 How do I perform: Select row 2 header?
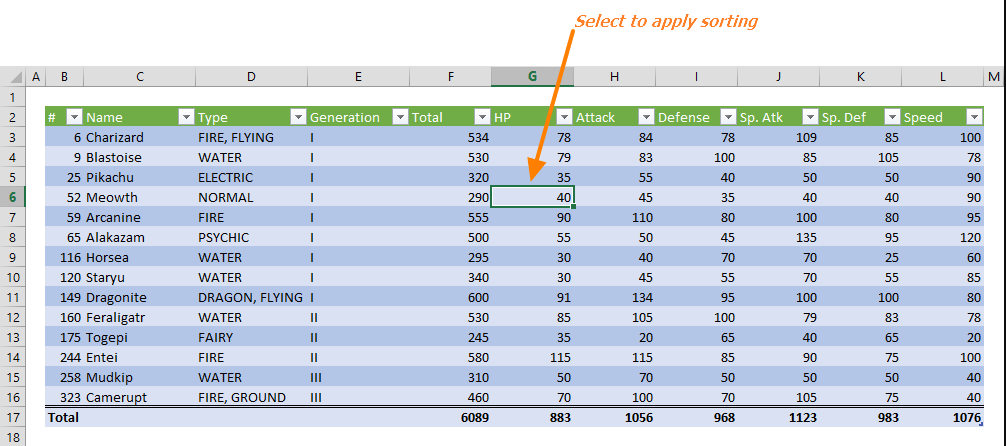13,117
